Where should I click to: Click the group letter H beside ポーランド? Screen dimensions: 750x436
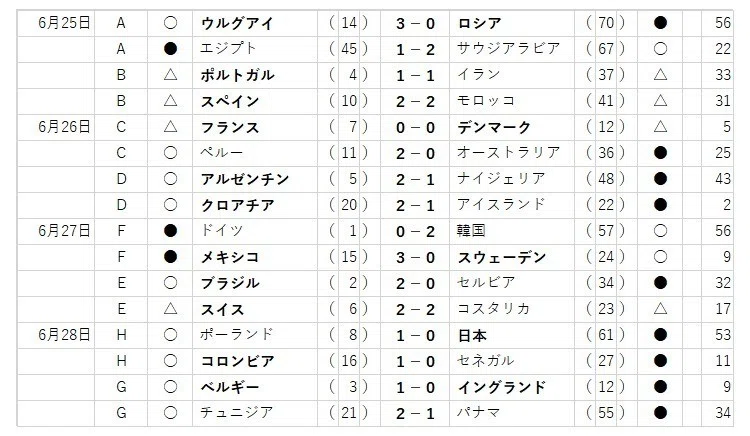[x=121, y=335]
